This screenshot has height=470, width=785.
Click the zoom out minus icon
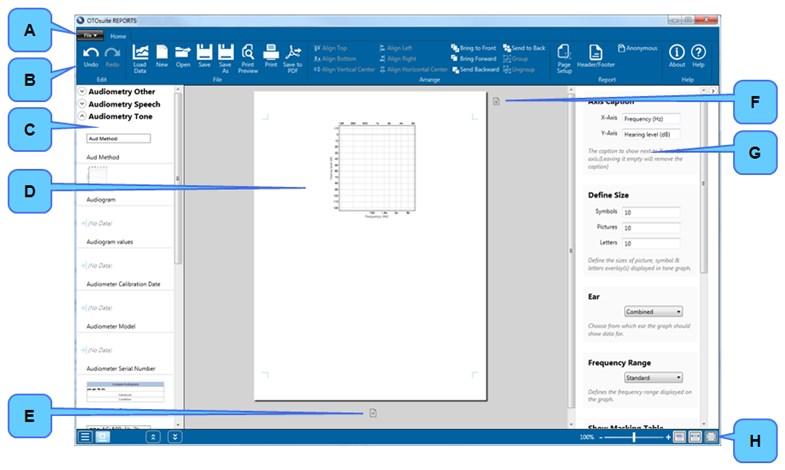click(601, 437)
